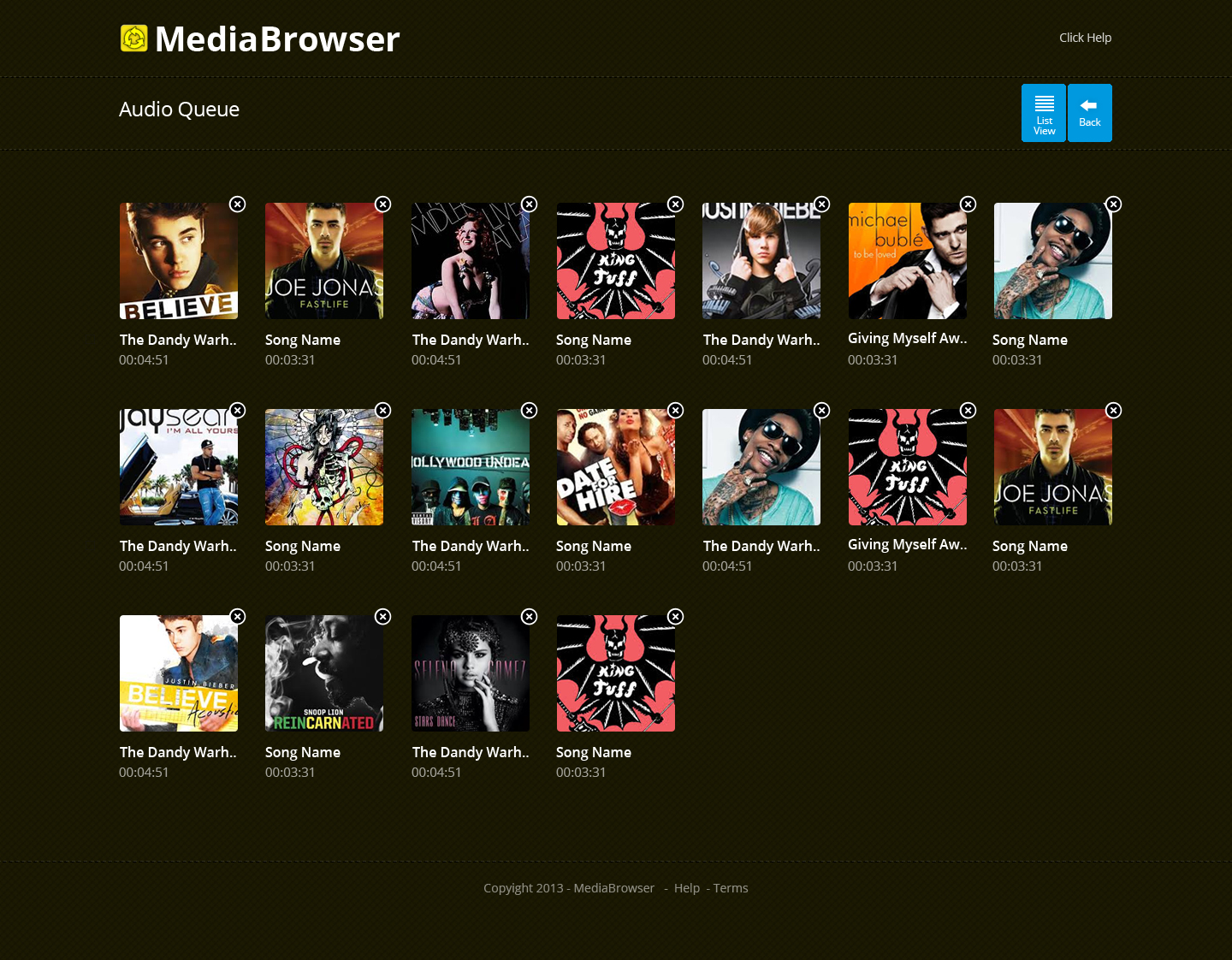Click 'The Dandy Warh..' under Jay Sean cover
Viewport: 1232px width, 960px height.
point(178,546)
